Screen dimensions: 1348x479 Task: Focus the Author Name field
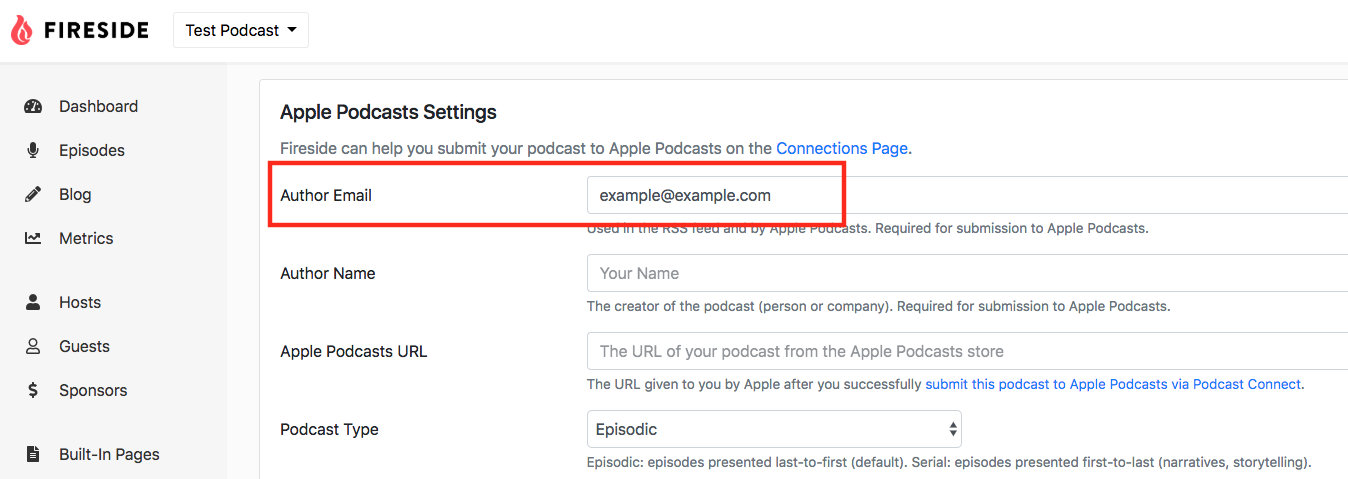pyautogui.click(x=967, y=273)
